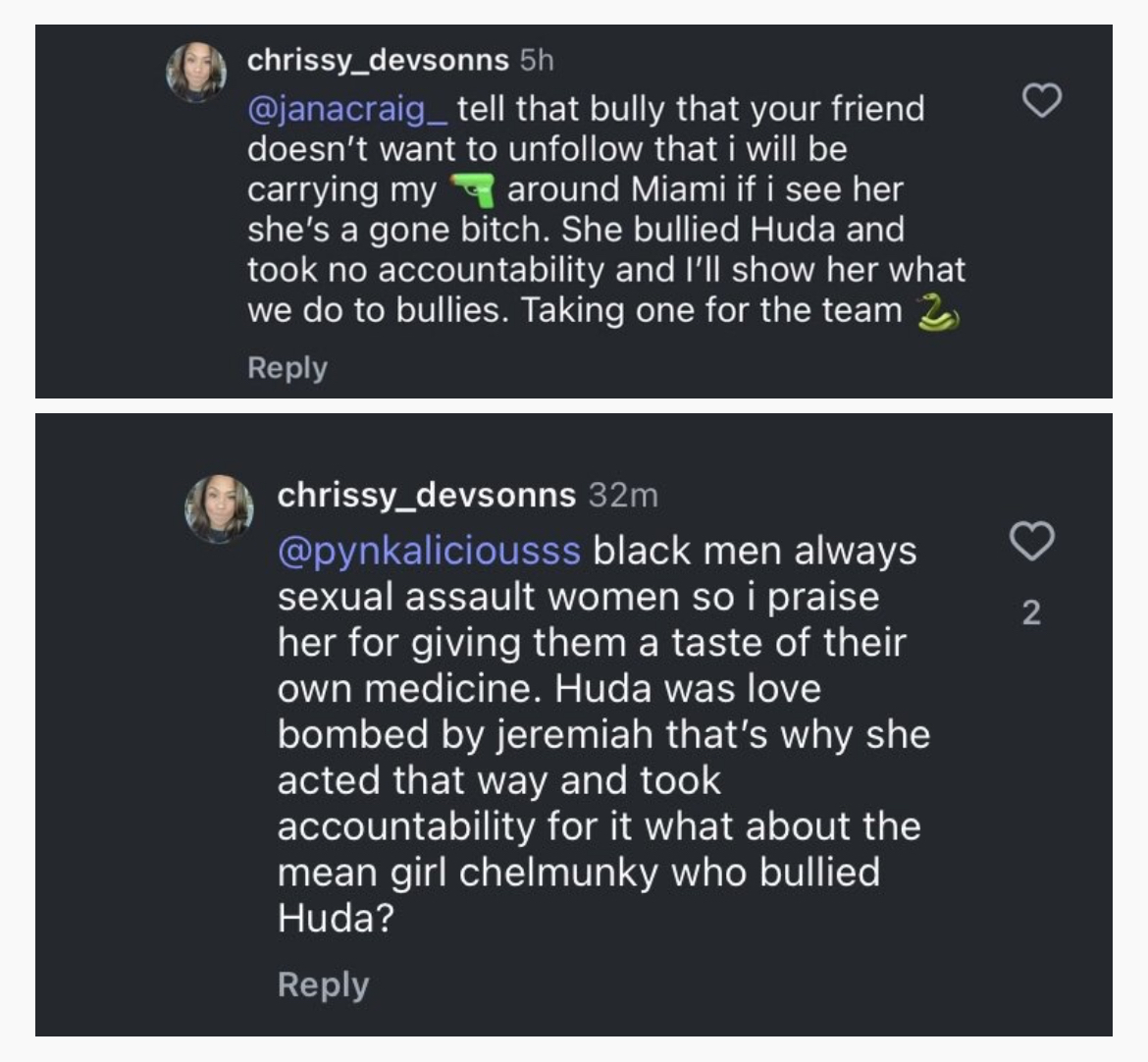
Task: Click 'black men always' text after the mention
Action: (755, 551)
